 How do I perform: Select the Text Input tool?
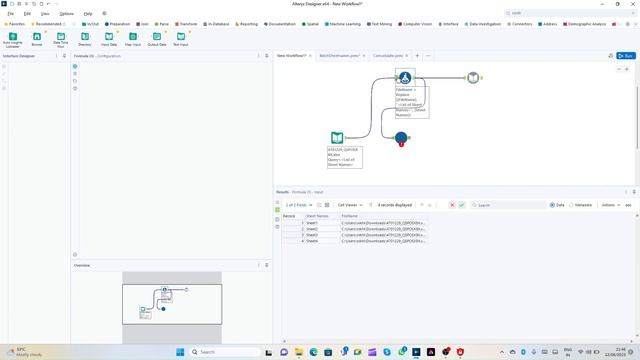(x=181, y=38)
